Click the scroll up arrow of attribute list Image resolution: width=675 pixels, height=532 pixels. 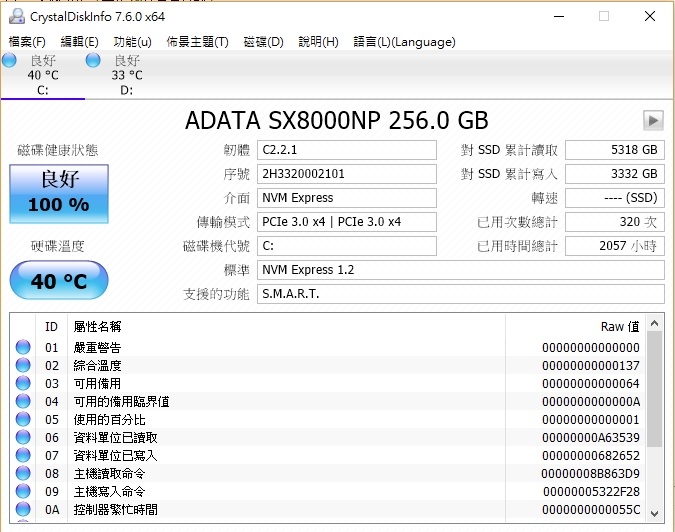pos(654,323)
